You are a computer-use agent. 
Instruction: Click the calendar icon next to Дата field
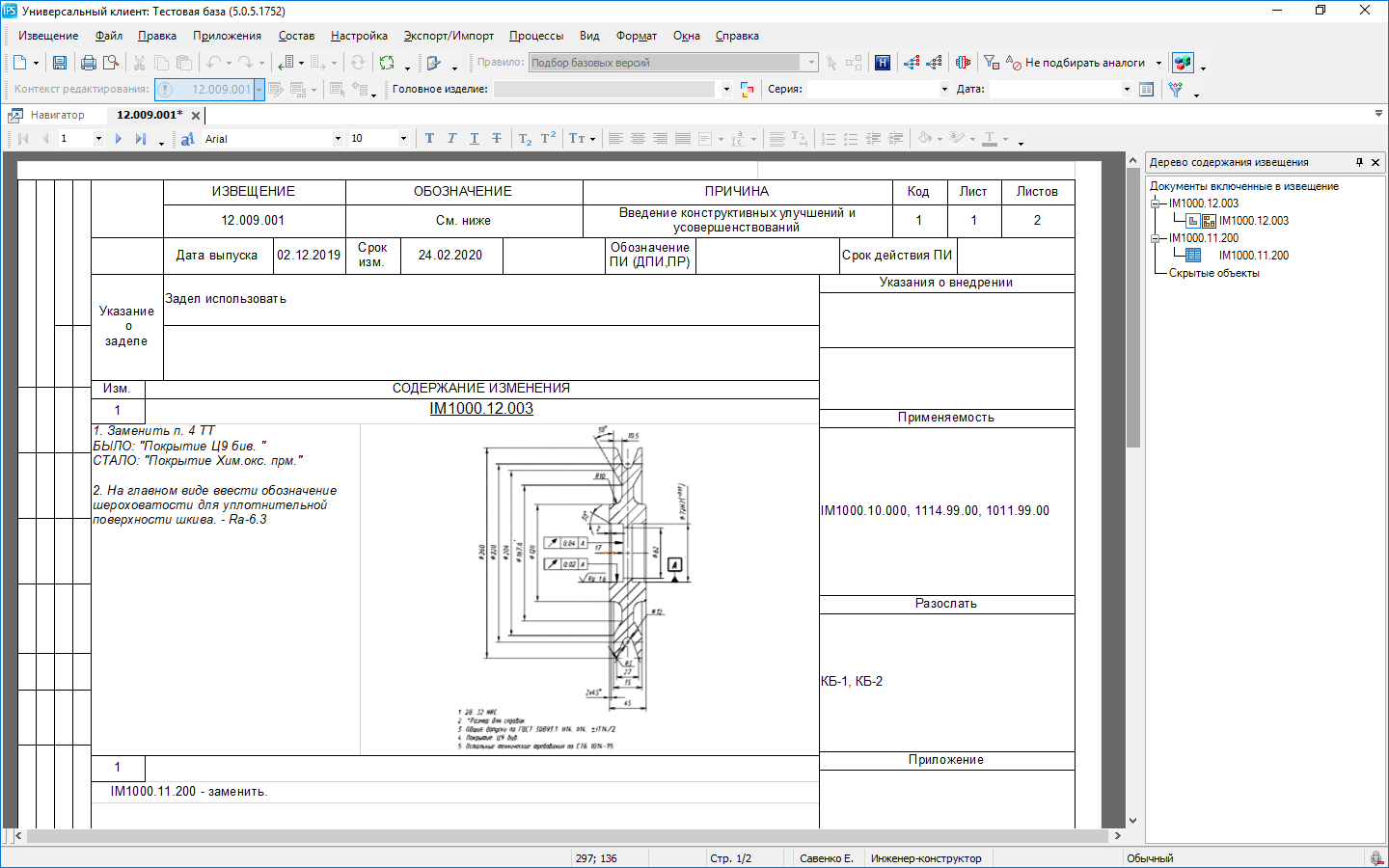pyautogui.click(x=1146, y=89)
